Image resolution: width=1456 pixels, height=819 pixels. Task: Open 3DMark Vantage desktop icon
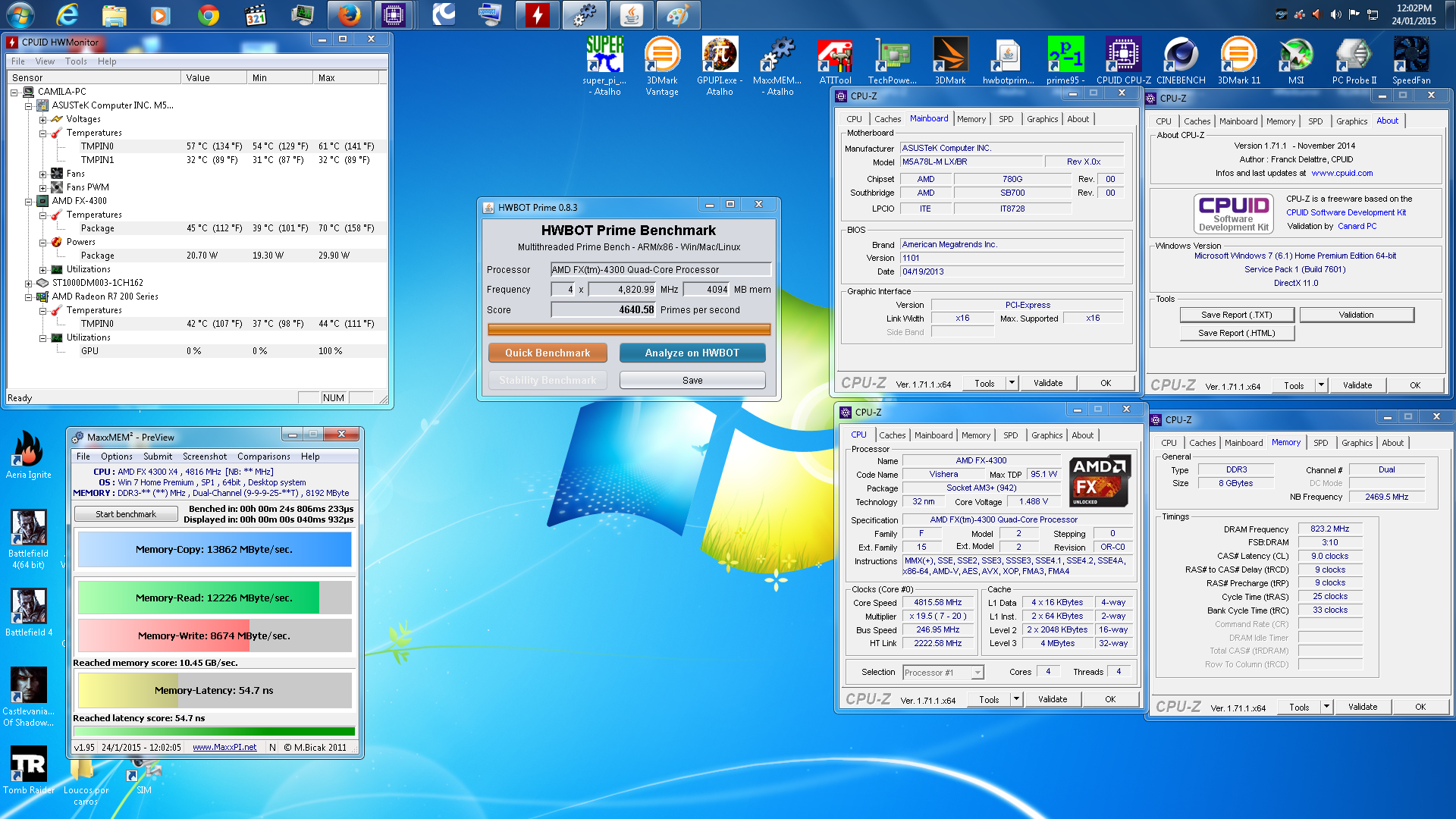pyautogui.click(x=662, y=65)
